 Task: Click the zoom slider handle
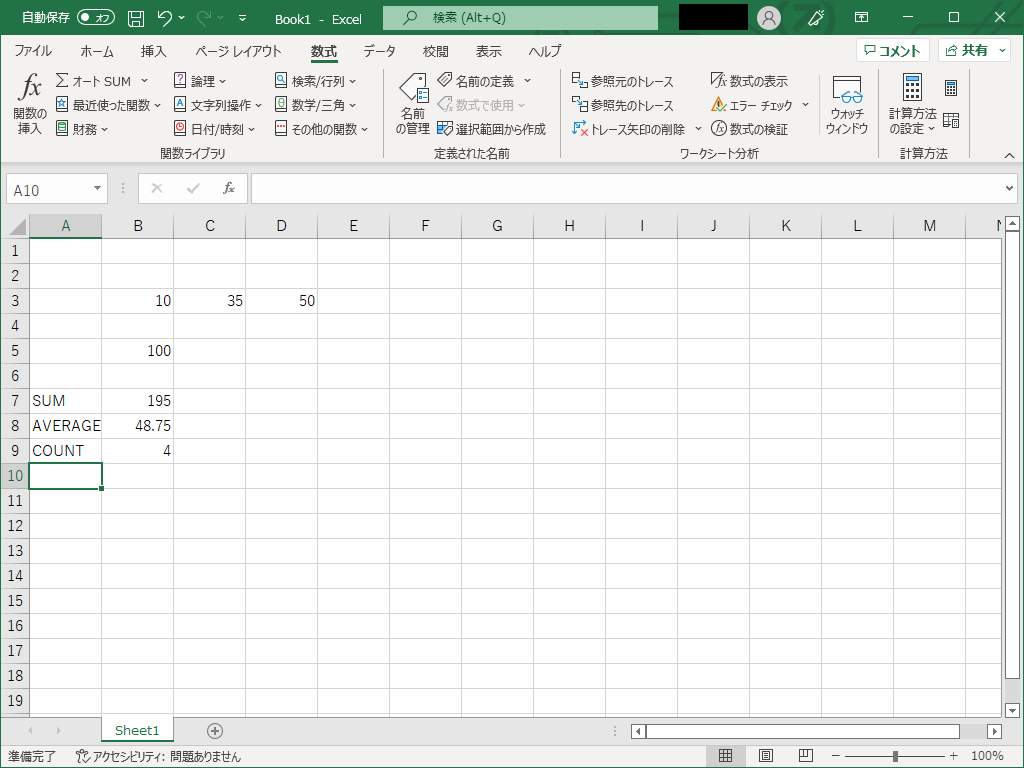tap(895, 756)
